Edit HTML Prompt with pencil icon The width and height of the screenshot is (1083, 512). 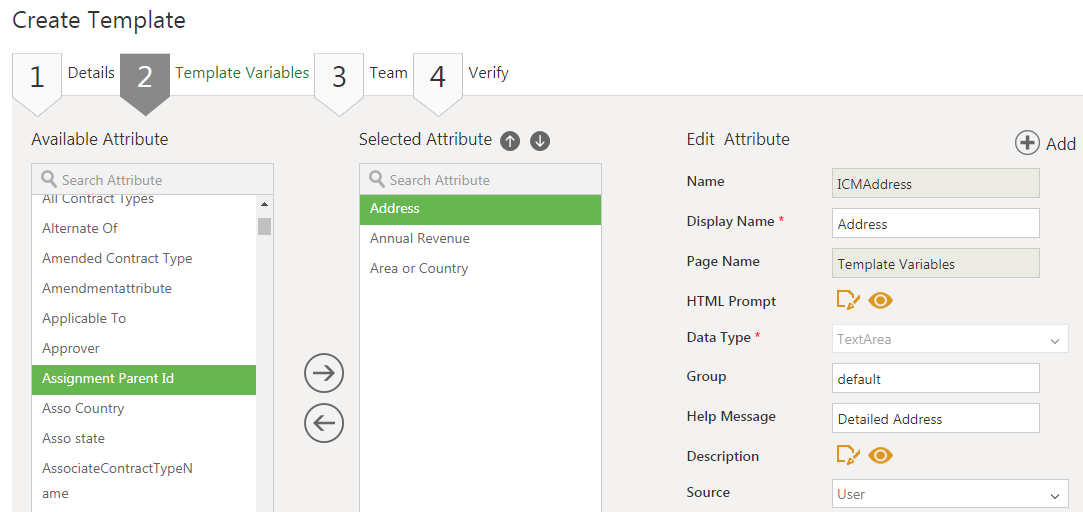coord(847,300)
